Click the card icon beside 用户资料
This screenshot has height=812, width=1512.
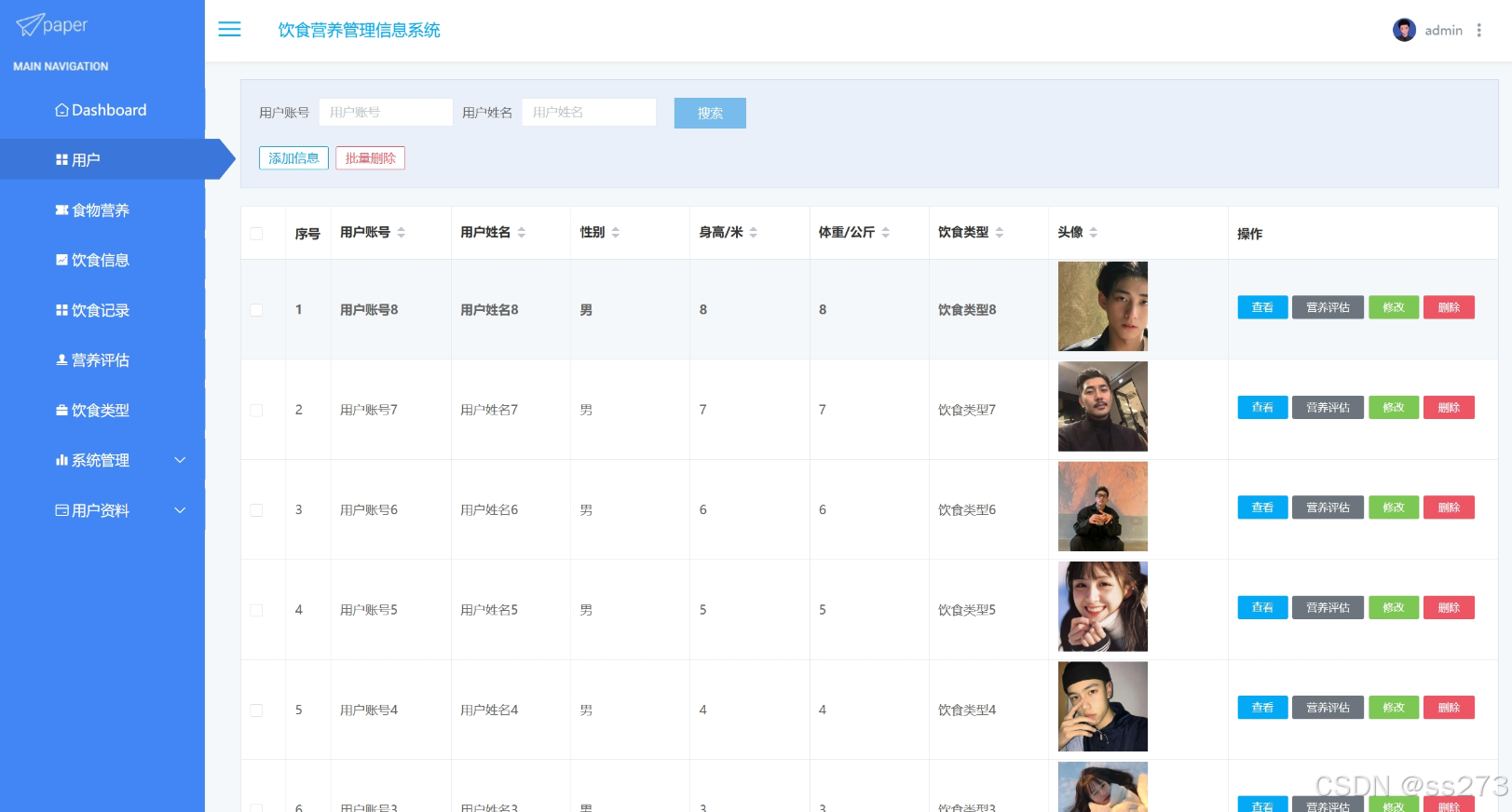(x=61, y=510)
